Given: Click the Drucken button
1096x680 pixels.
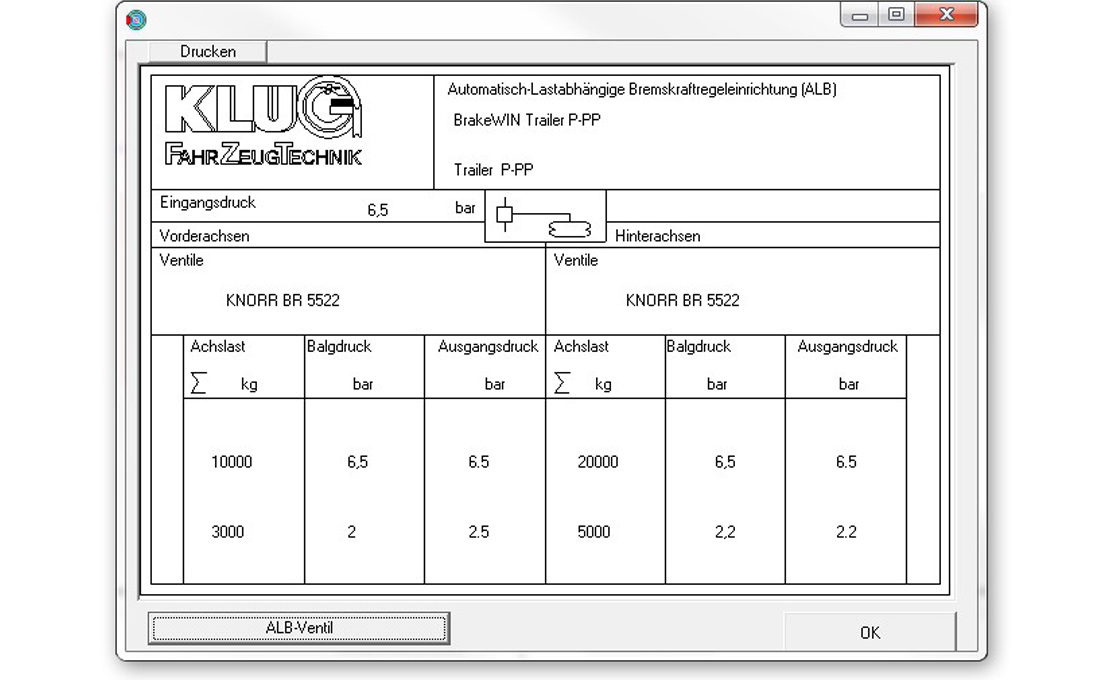Looking at the screenshot, I should [x=208, y=52].
